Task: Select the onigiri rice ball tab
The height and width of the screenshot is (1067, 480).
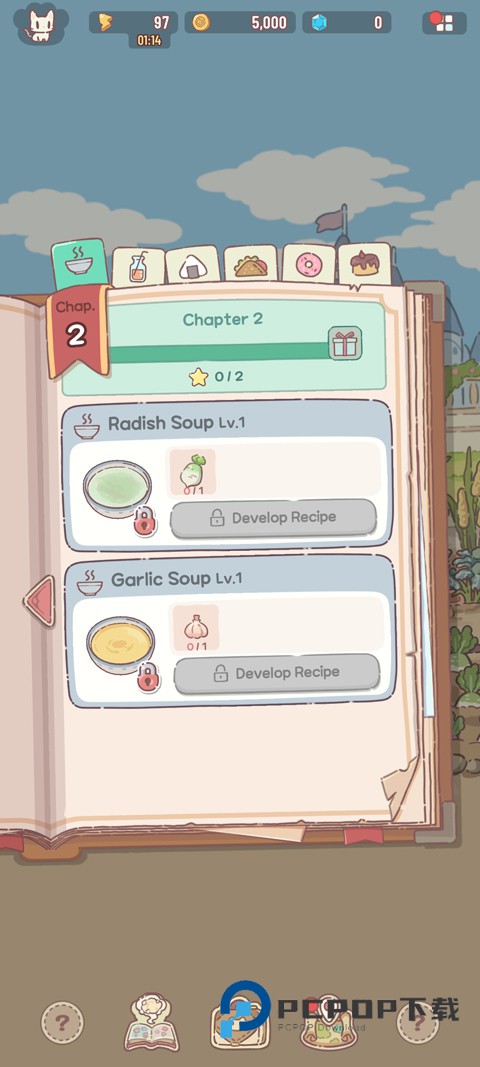Action: (x=193, y=265)
